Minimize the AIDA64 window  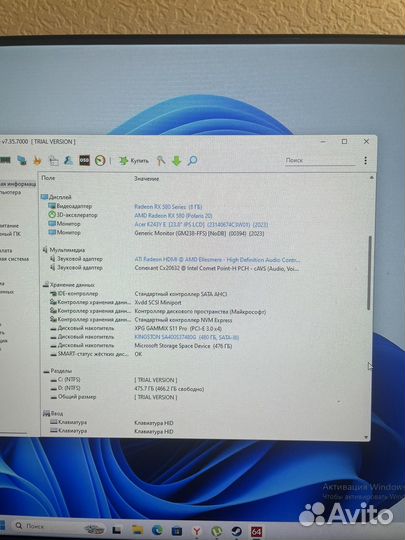(x=323, y=141)
